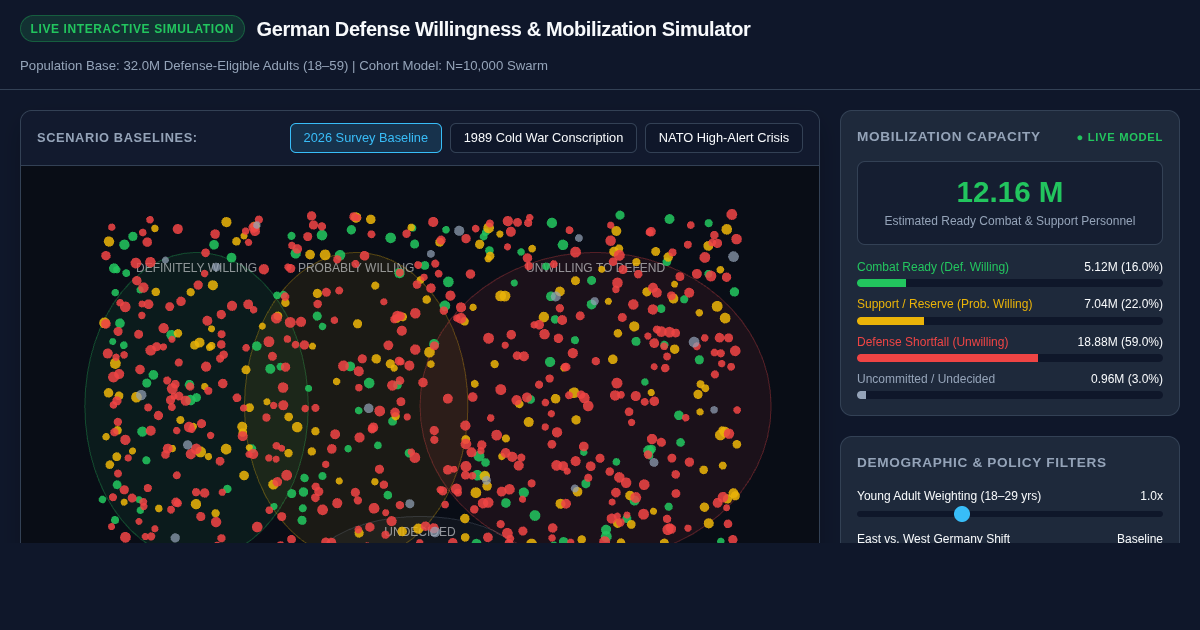1200x630 pixels.
Task: Click the Undecided cluster label
Action: click(x=420, y=532)
